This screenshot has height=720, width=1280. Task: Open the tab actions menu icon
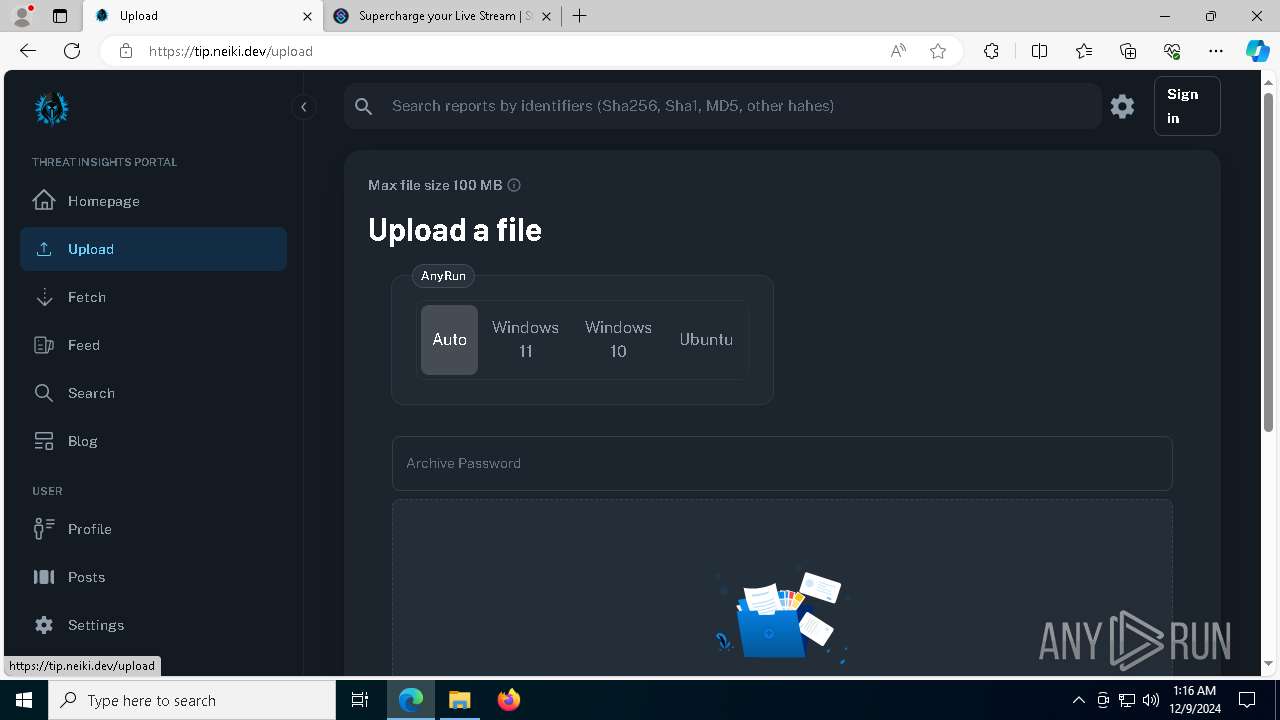60,16
